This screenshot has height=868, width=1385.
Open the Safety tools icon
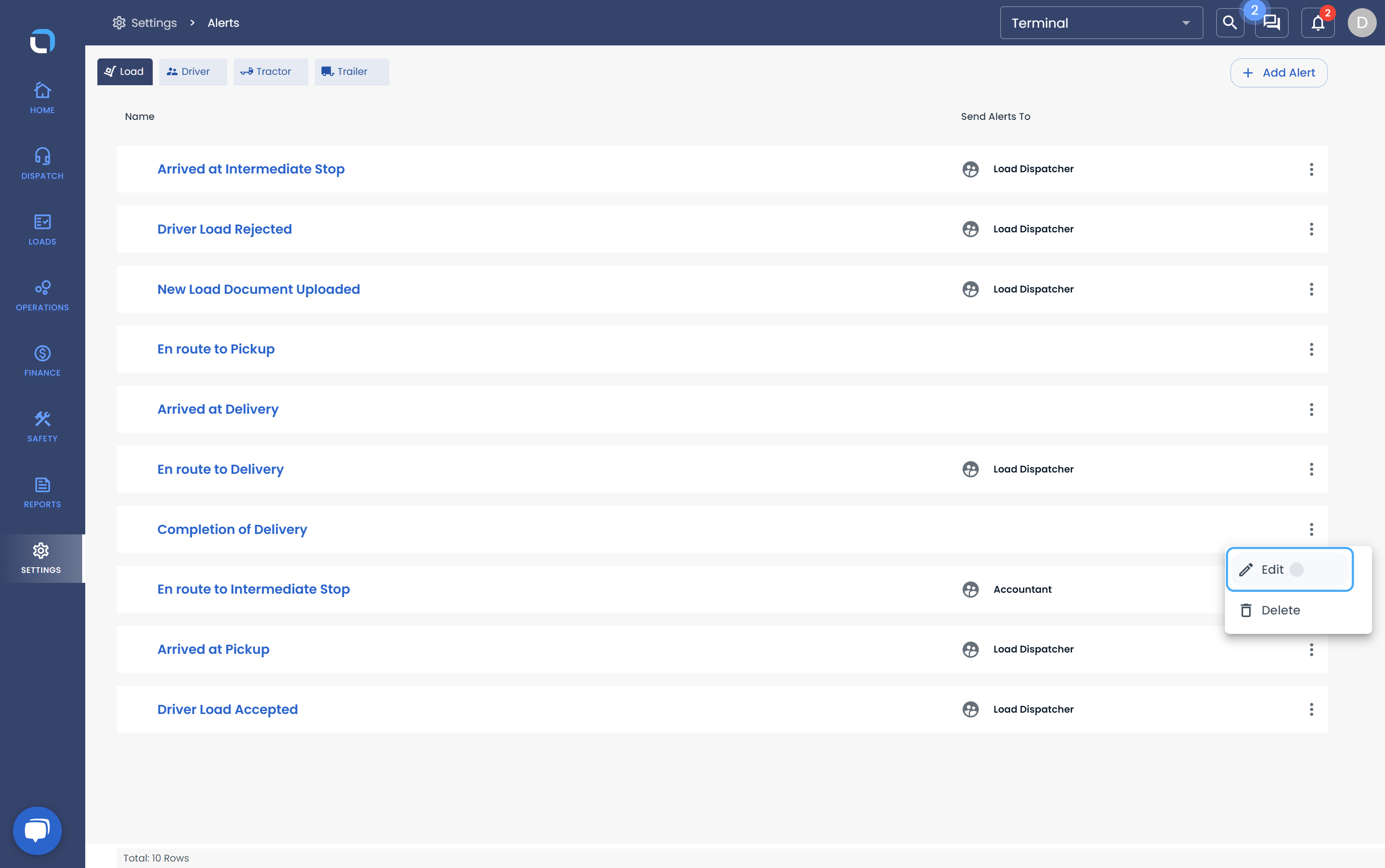[x=42, y=418]
